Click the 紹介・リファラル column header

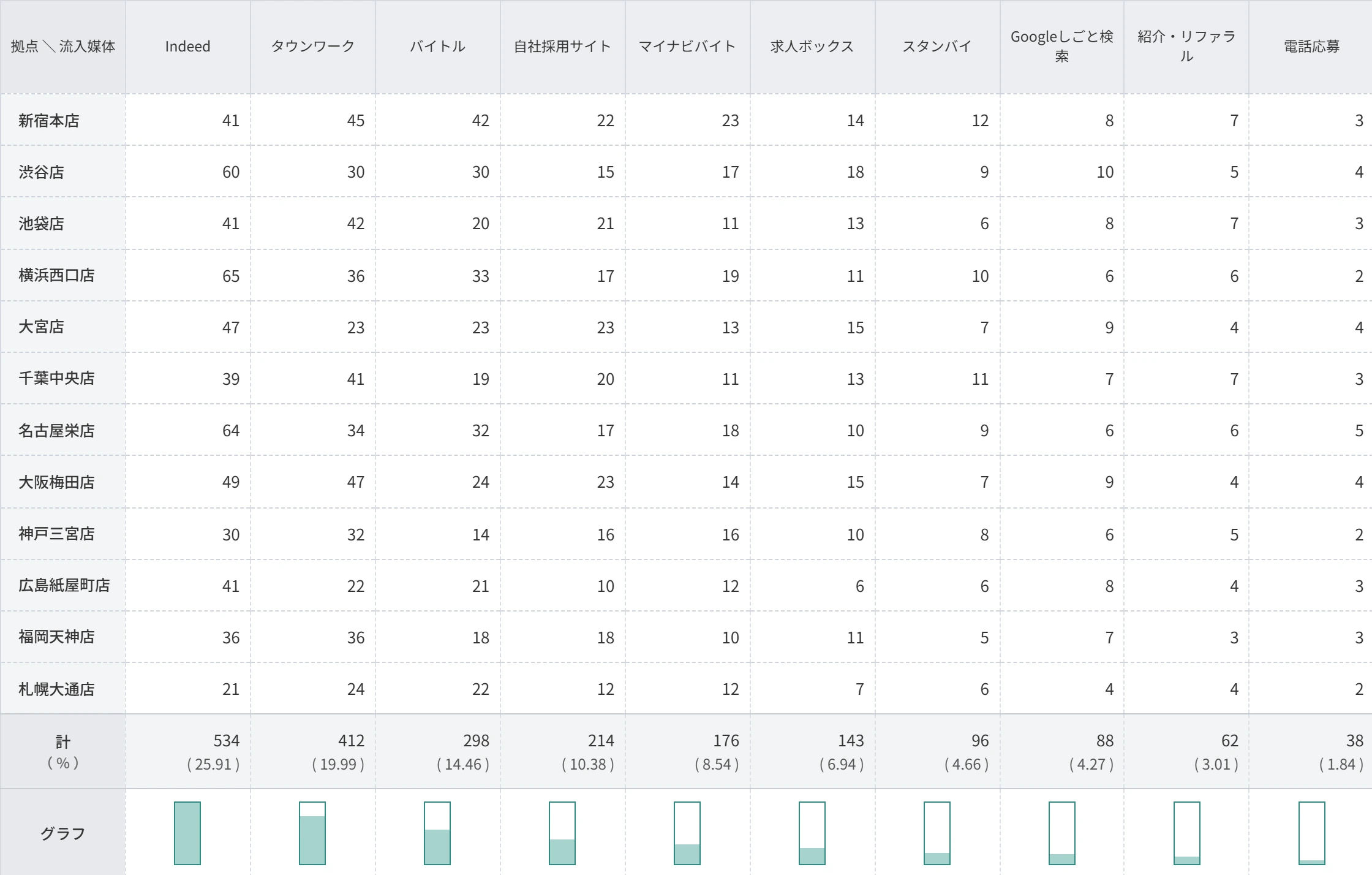1187,47
